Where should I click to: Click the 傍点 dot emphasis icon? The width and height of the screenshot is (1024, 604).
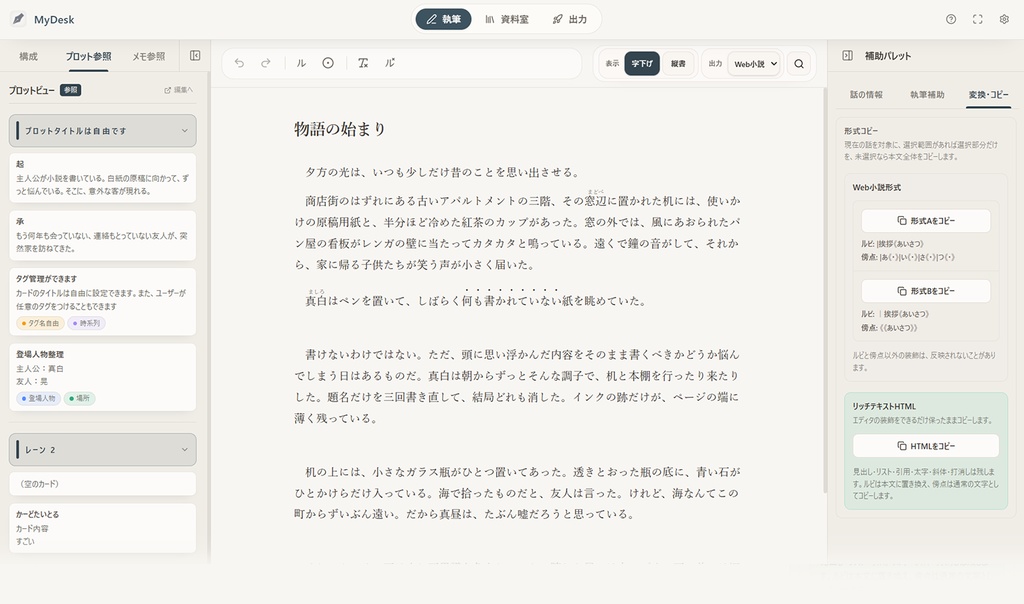[x=327, y=63]
